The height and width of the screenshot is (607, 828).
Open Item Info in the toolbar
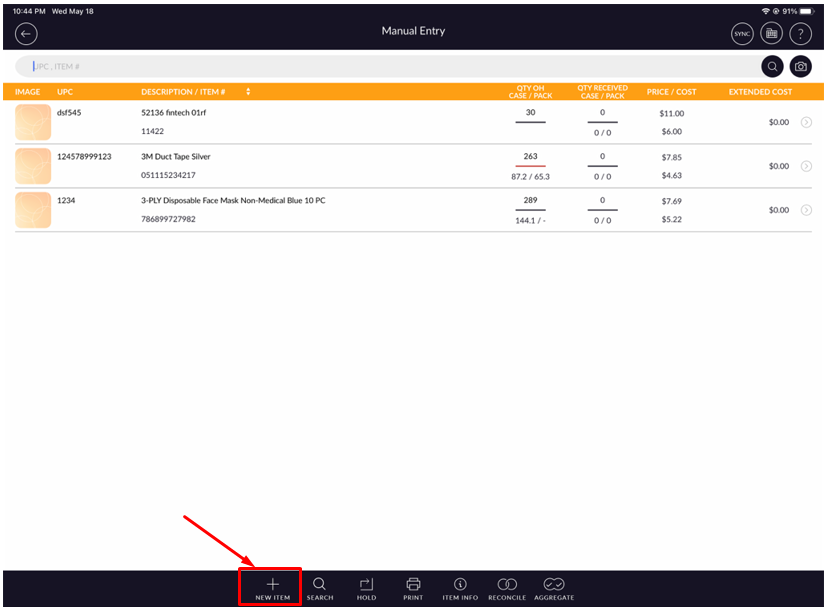tap(460, 588)
